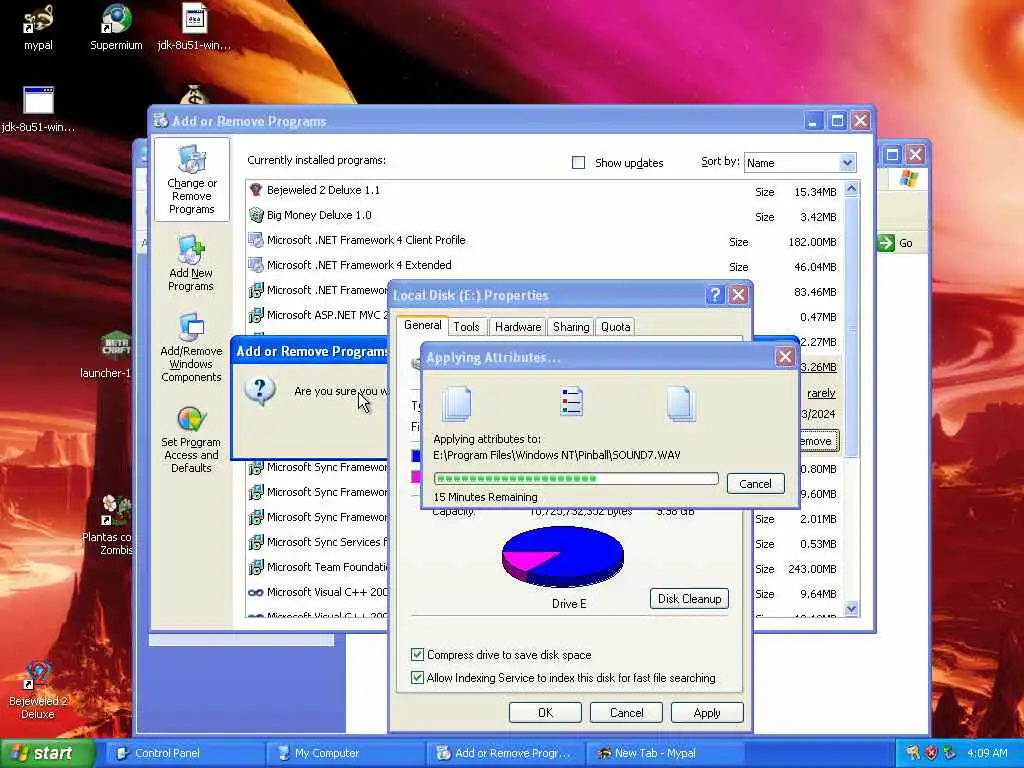Open Add/Remove Windows Components
This screenshot has height=768, width=1024.
[191, 347]
